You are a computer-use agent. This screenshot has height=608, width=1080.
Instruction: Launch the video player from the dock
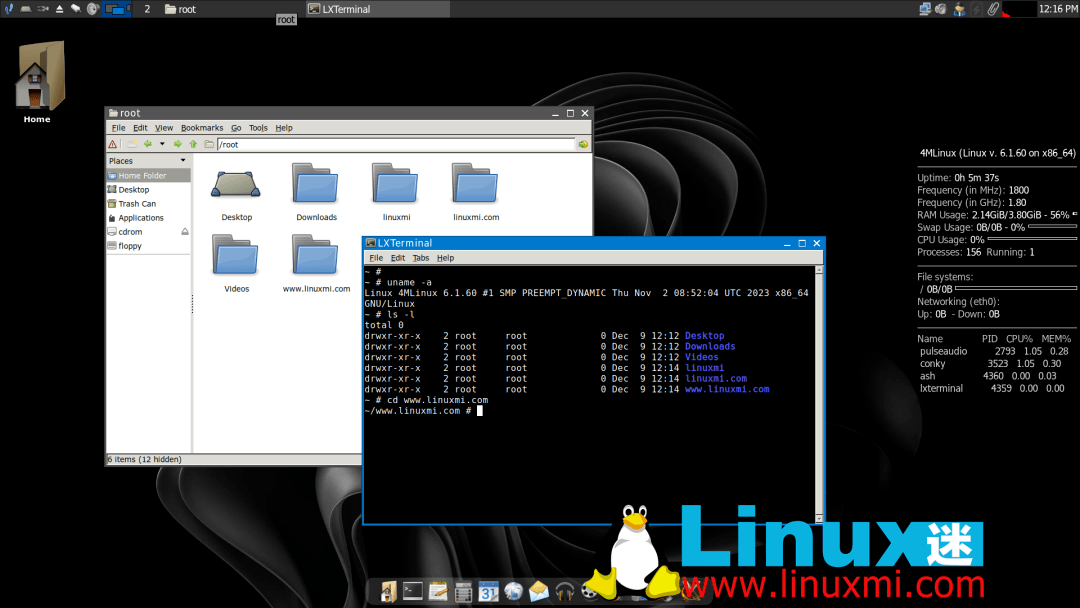[x=589, y=591]
